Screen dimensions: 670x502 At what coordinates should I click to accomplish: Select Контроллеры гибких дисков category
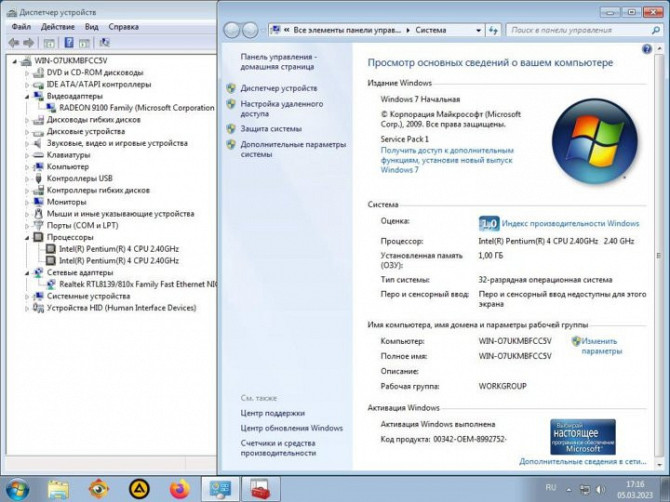[98, 190]
